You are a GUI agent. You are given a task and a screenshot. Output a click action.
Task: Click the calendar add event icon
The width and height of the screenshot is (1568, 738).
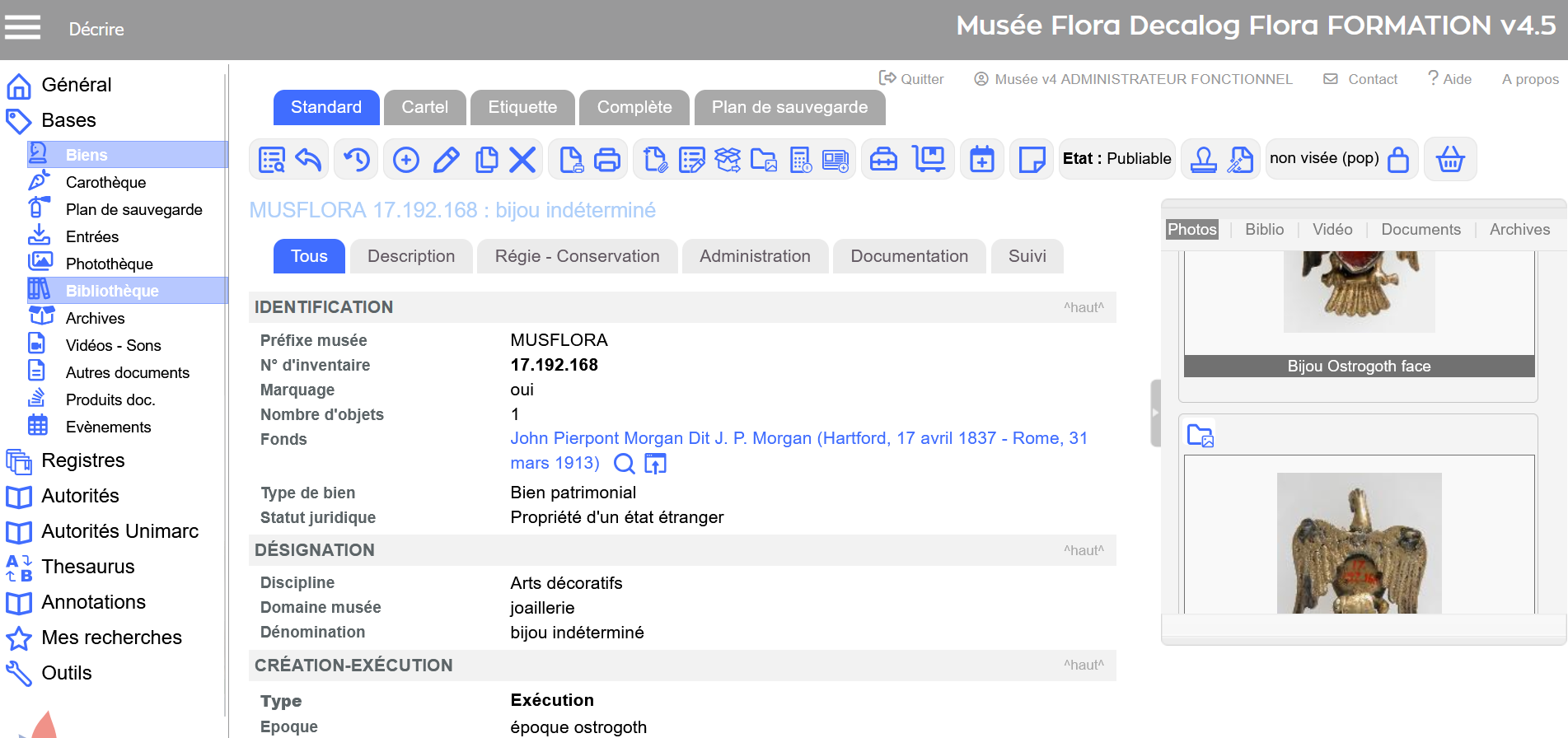tap(981, 159)
